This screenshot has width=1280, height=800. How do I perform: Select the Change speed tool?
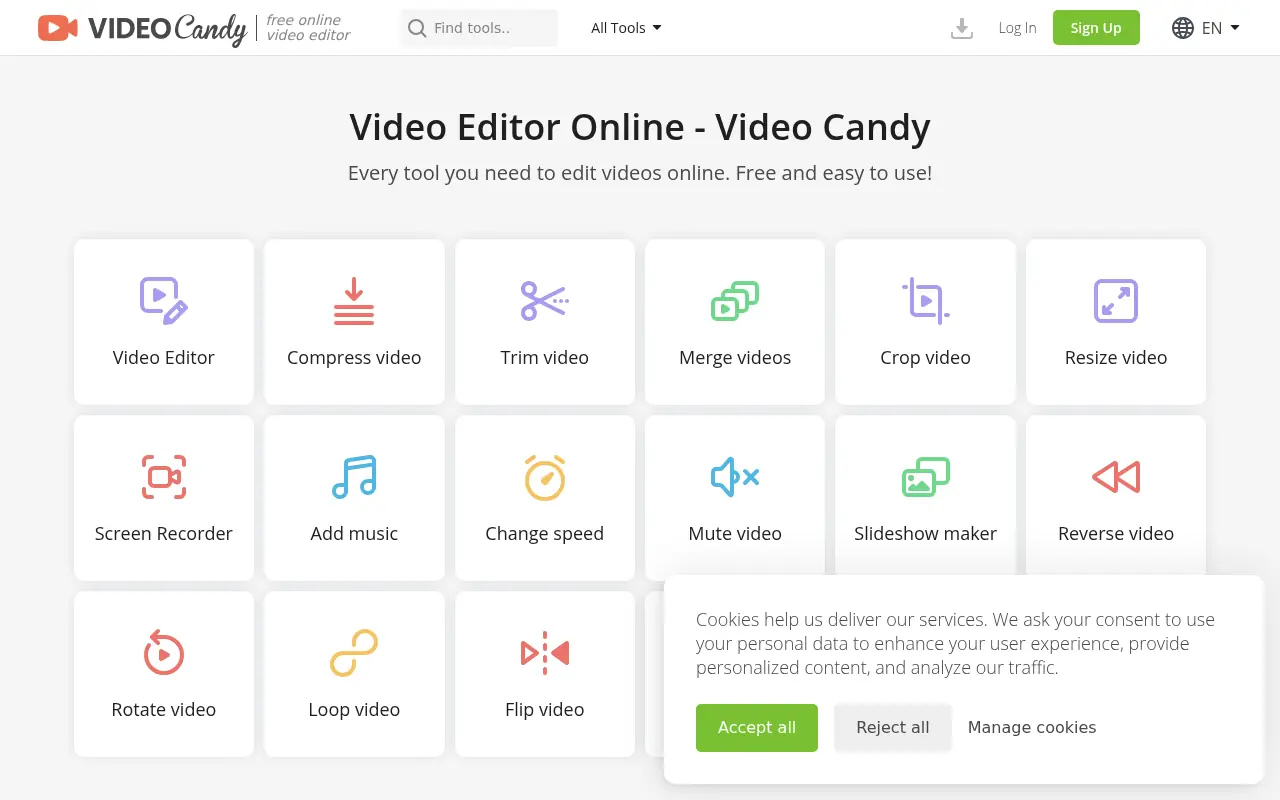[544, 498]
